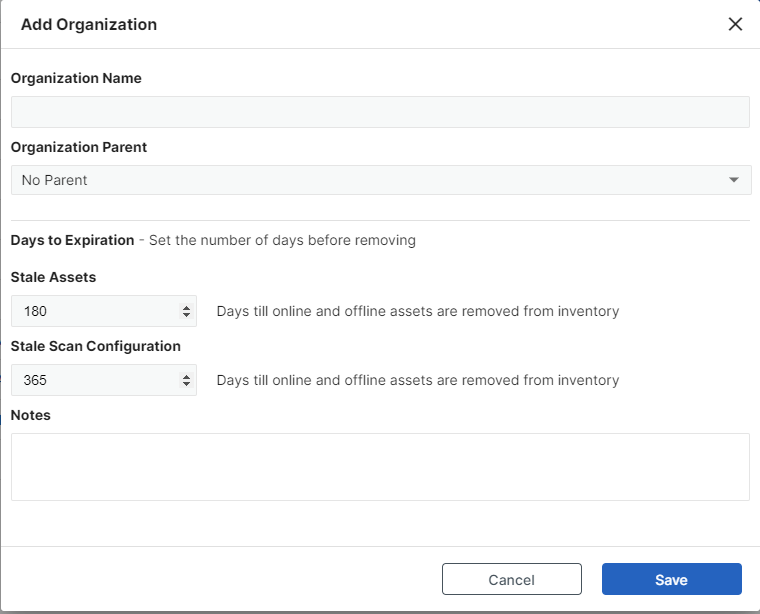The image size is (760, 614).
Task: Click the Days to Expiration heading
Action: point(72,240)
